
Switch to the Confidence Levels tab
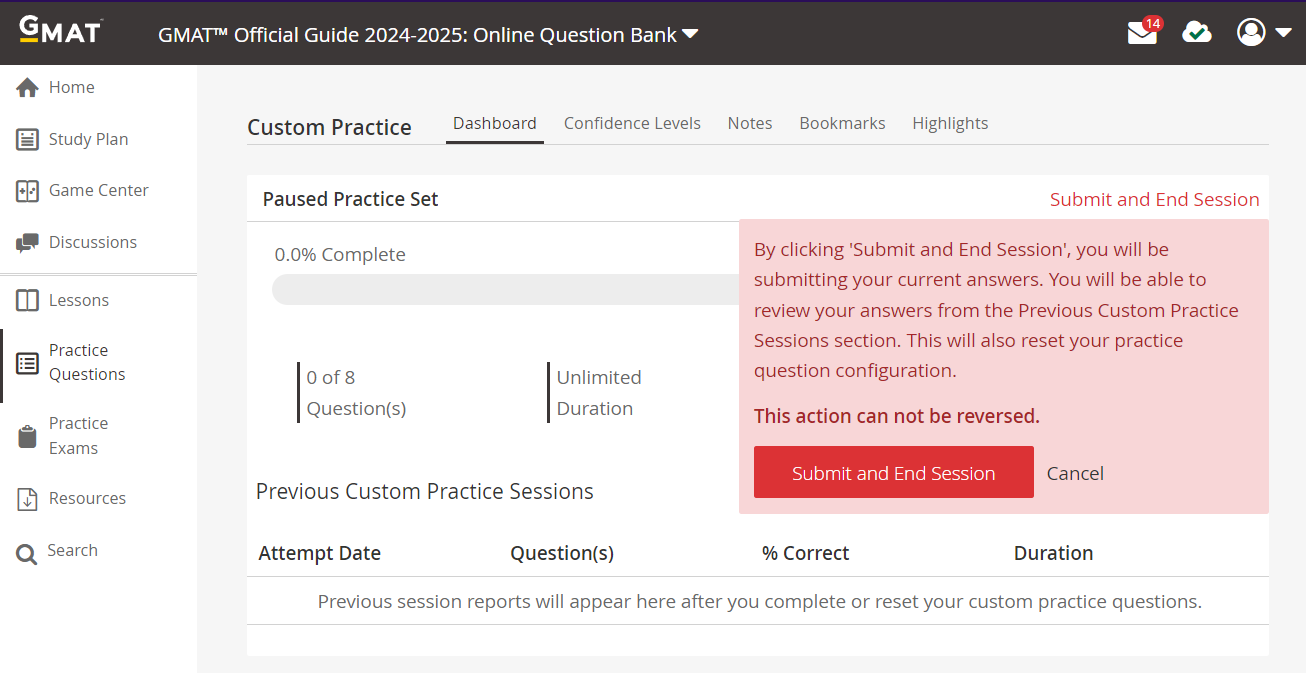pos(632,124)
